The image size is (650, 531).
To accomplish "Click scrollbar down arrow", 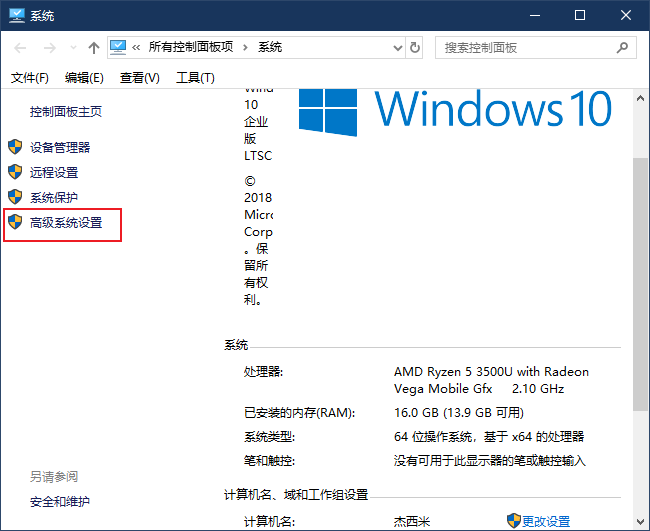I will point(640,521).
